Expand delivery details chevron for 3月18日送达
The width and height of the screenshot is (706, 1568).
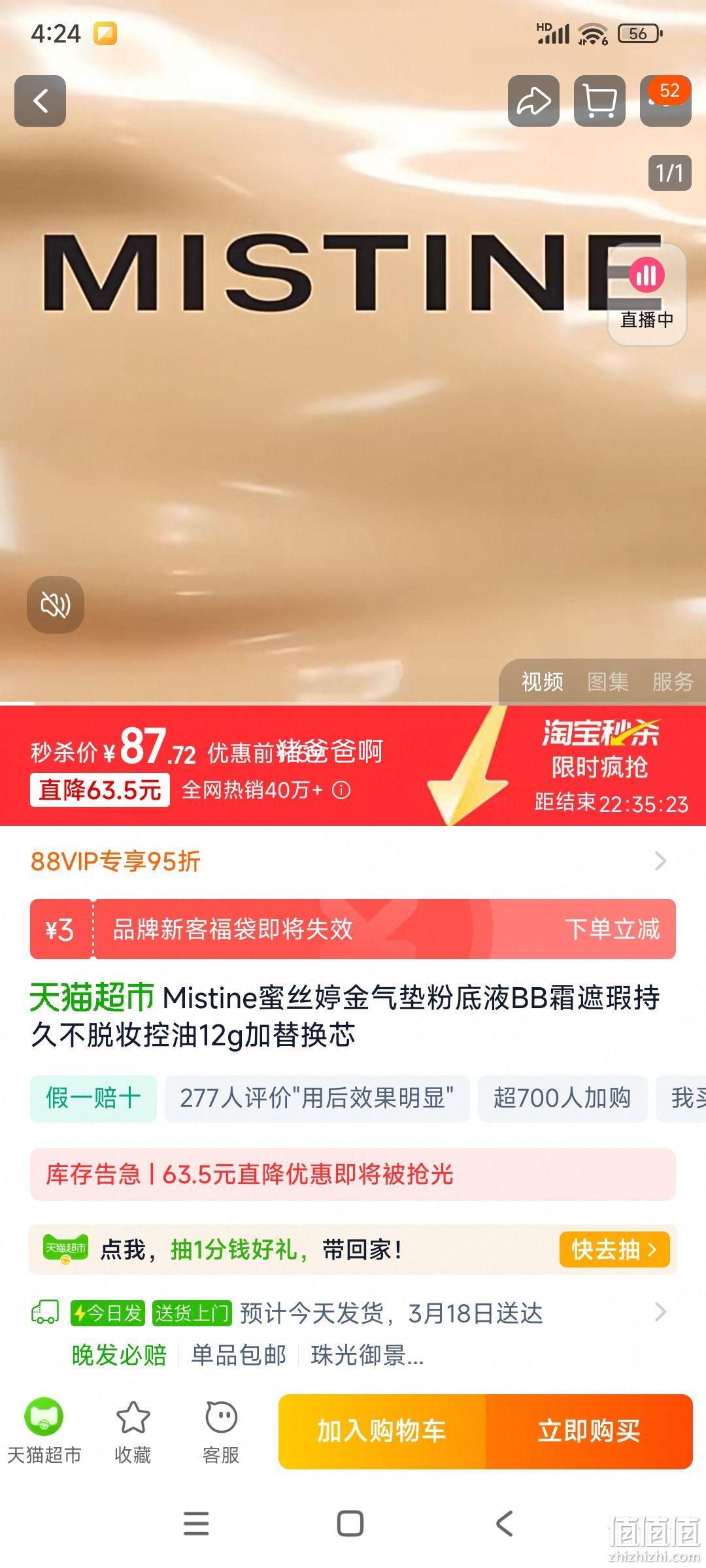661,1312
